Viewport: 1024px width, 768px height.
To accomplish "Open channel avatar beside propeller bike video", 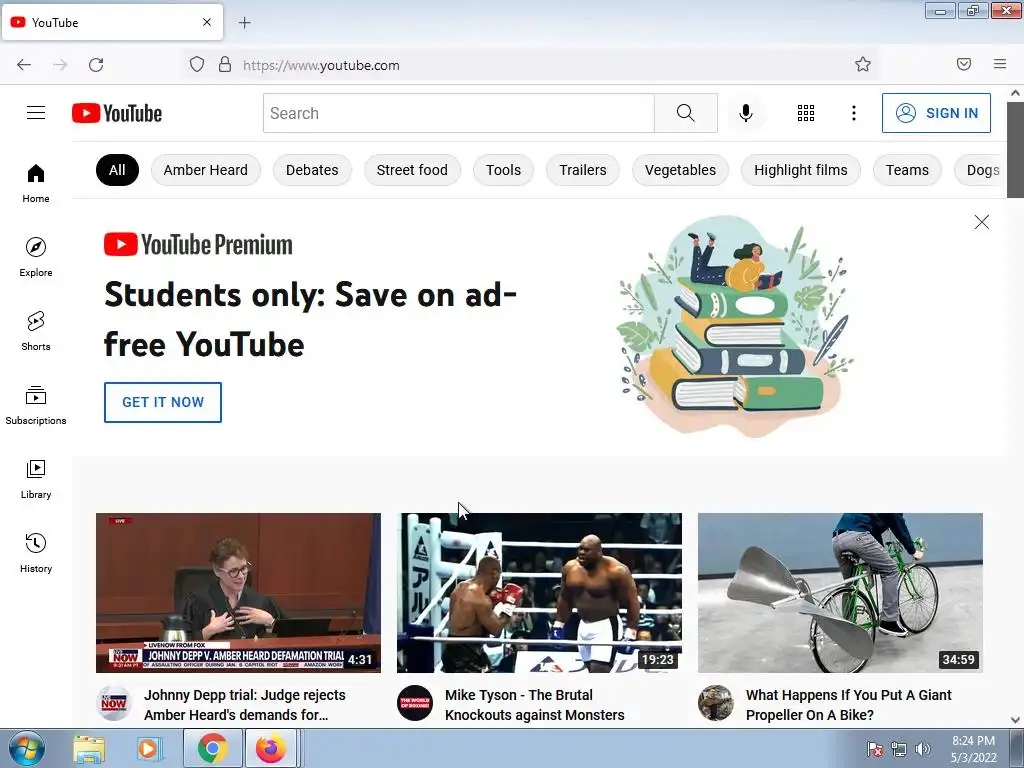I will (716, 703).
